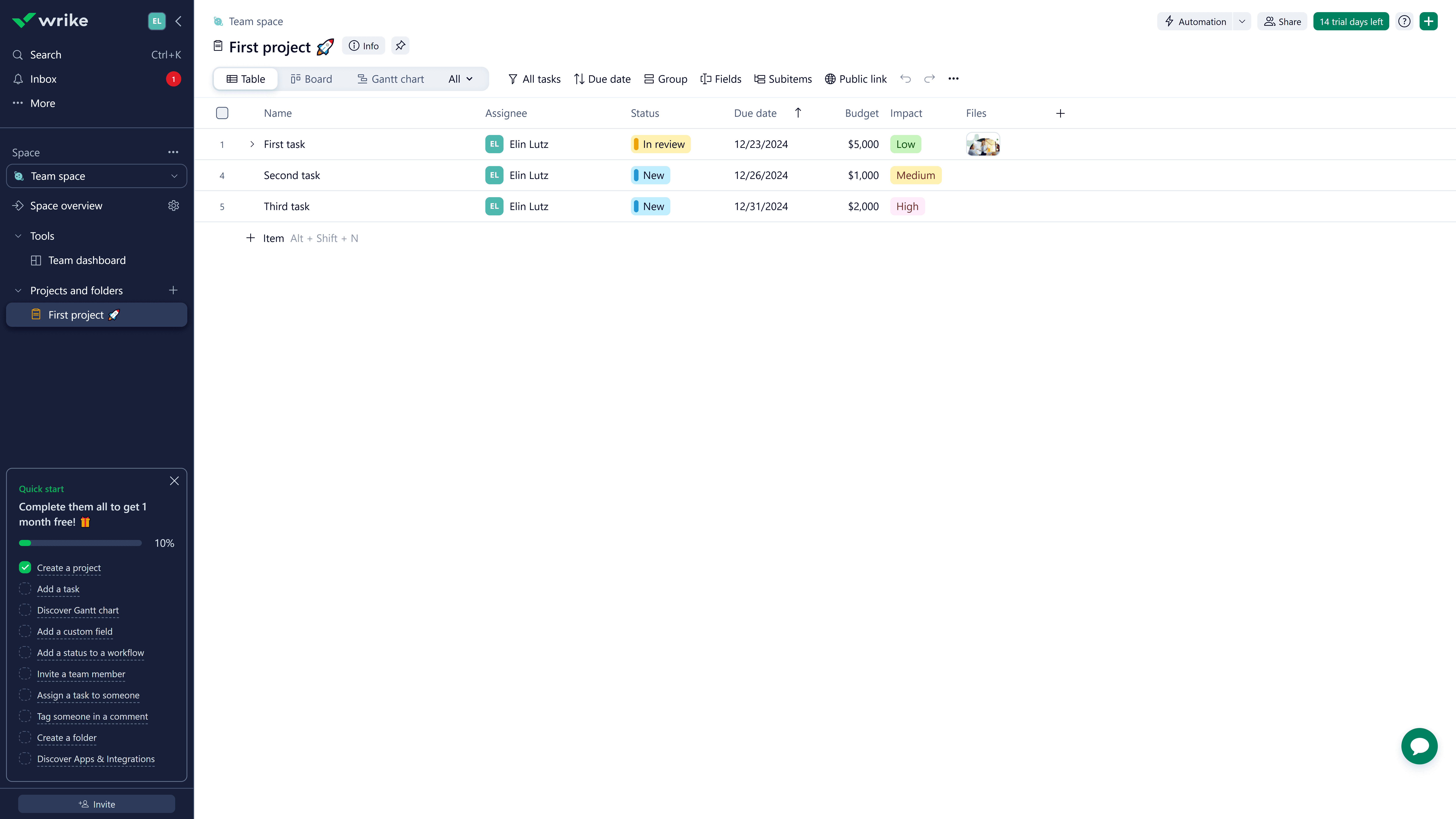Image resolution: width=1456 pixels, height=819 pixels.
Task: Change the Second task Medium impact label
Action: pos(916,175)
